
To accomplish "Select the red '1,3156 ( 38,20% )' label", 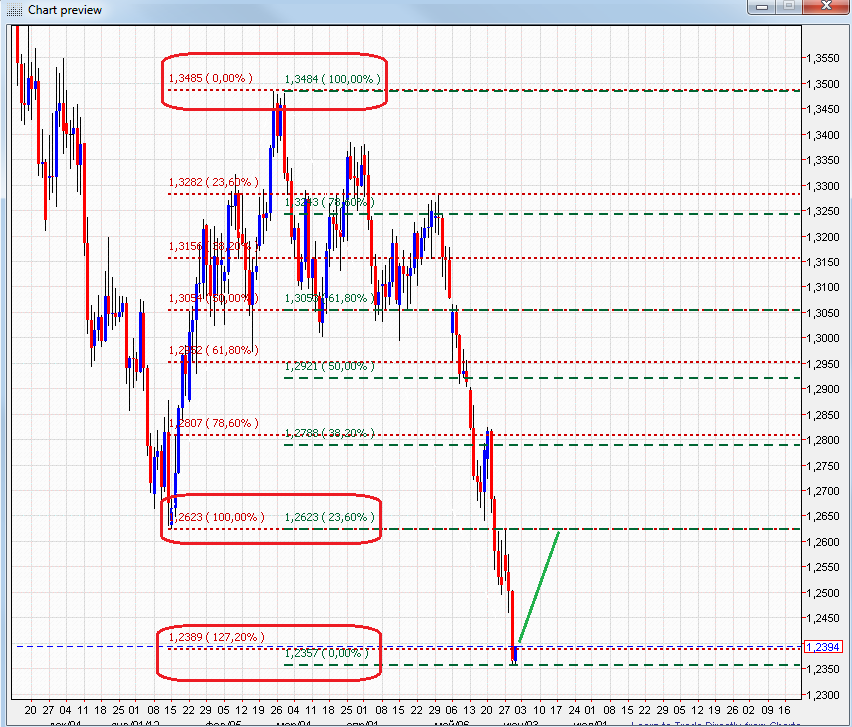I will pos(213,246).
